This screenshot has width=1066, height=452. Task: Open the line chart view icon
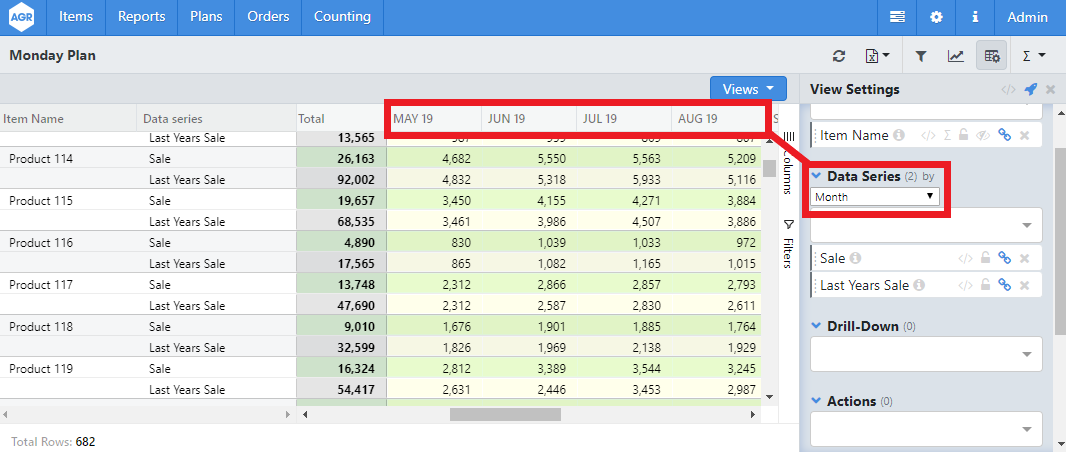coord(956,56)
